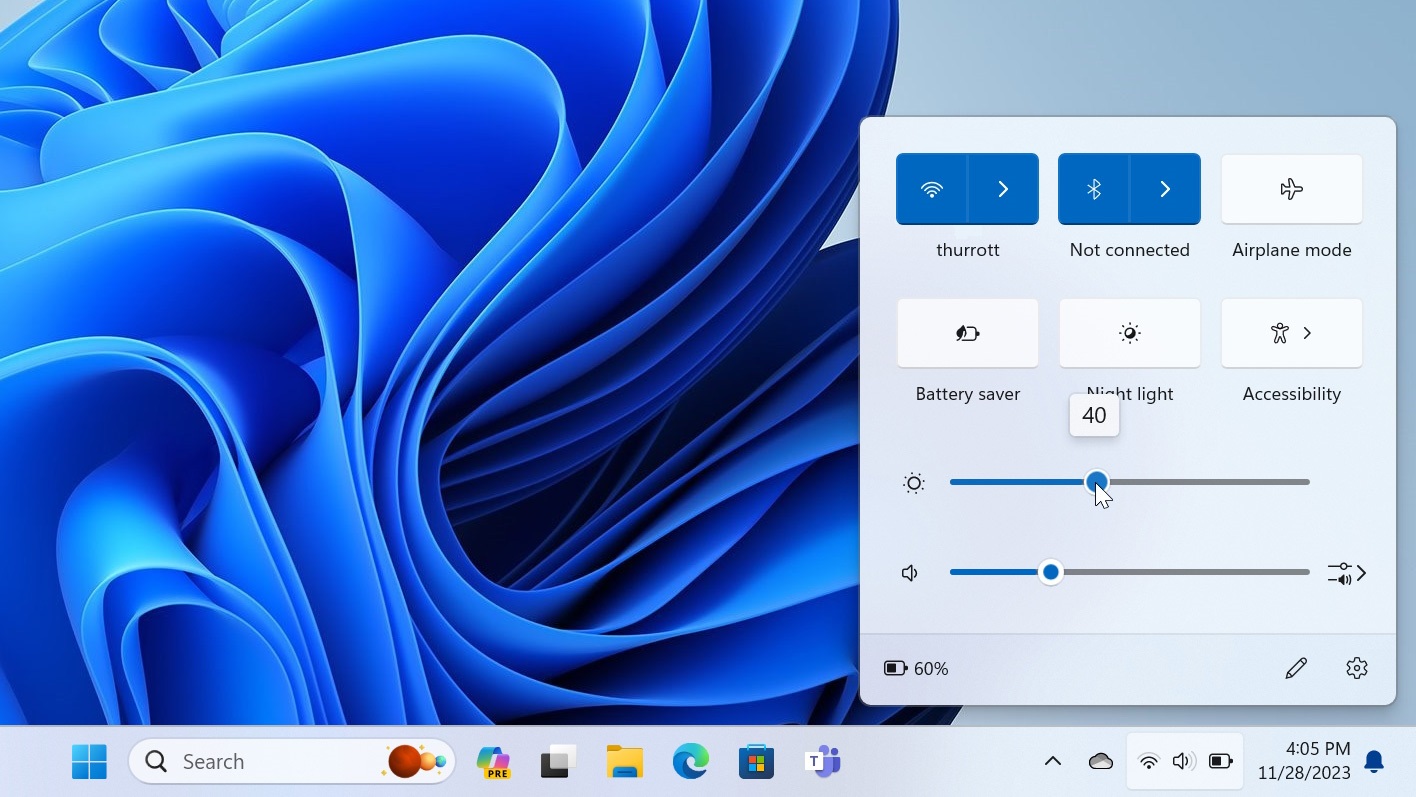Enable Night light
Viewport: 1416px width, 797px height.
(1129, 333)
